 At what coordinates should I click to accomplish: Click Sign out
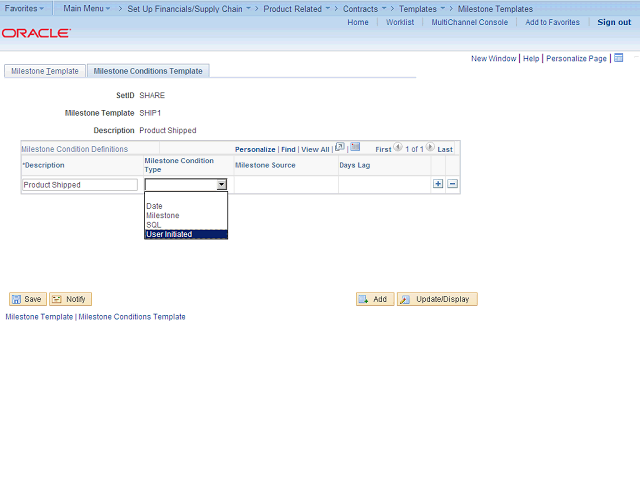(614, 22)
